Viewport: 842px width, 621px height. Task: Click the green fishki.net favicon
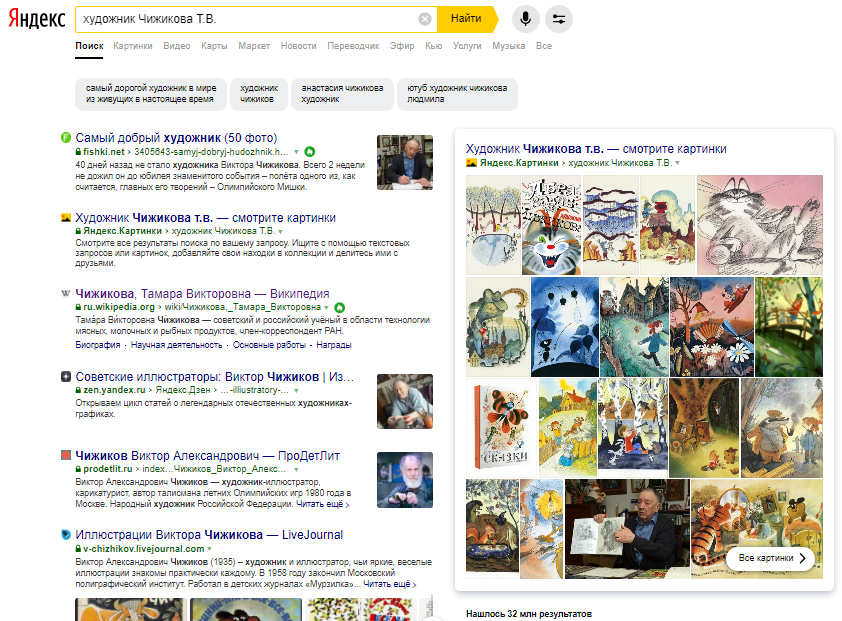coord(66,138)
